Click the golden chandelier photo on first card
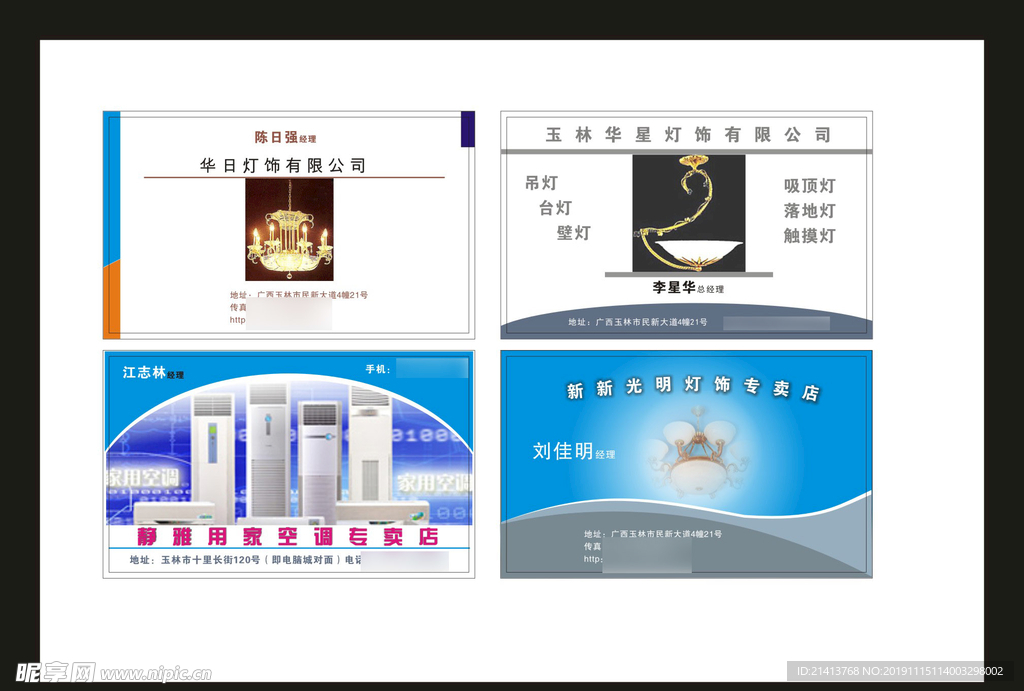The image size is (1024, 691). click(x=289, y=230)
